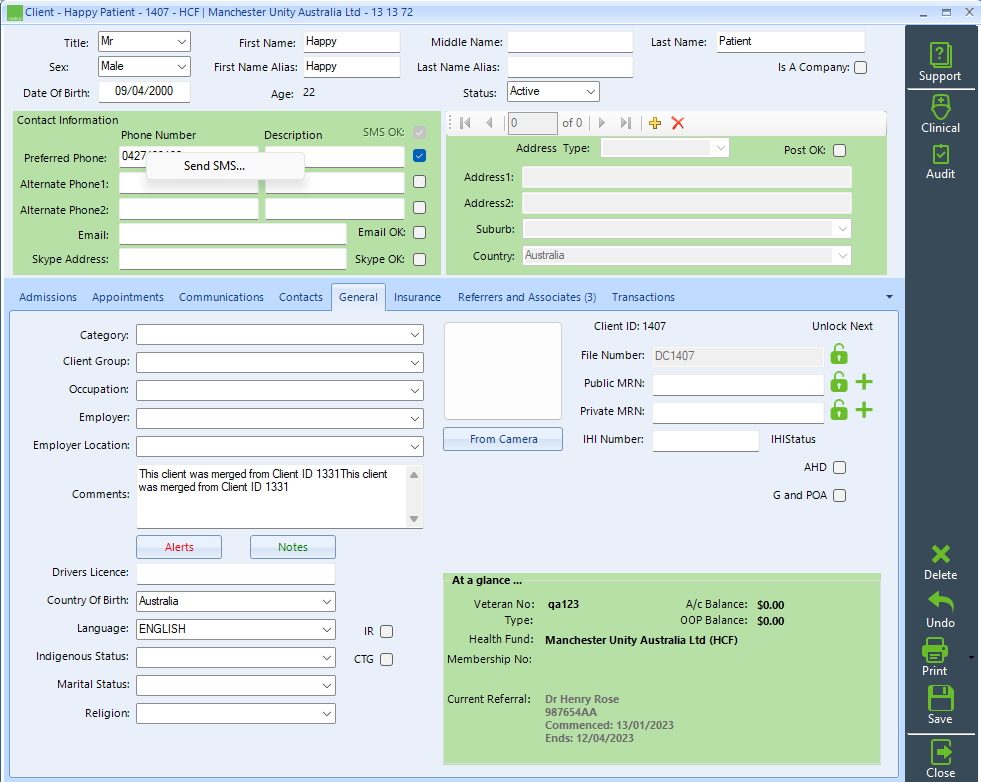Tick the G and POA checkbox

click(840, 495)
